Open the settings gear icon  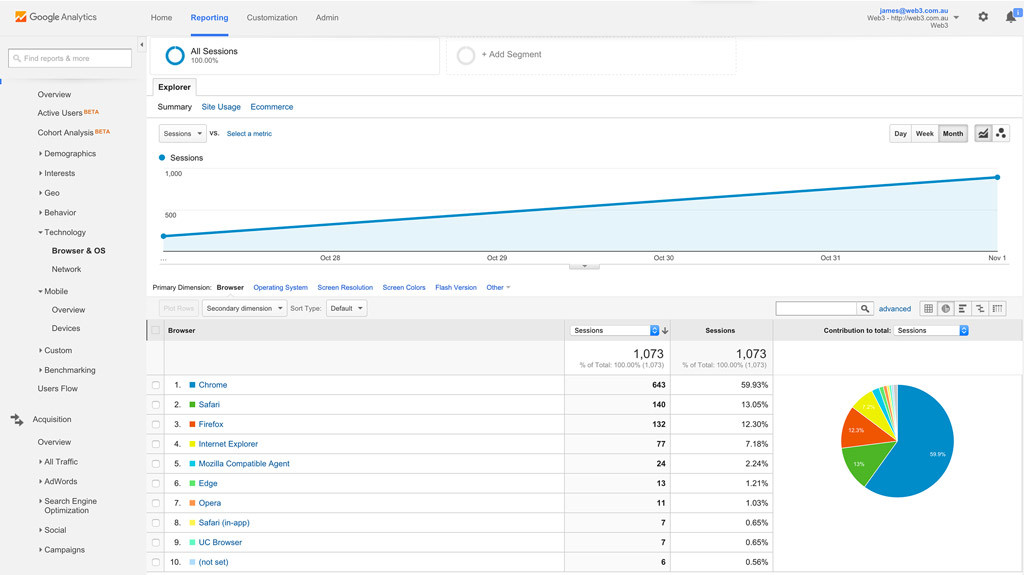click(x=983, y=17)
